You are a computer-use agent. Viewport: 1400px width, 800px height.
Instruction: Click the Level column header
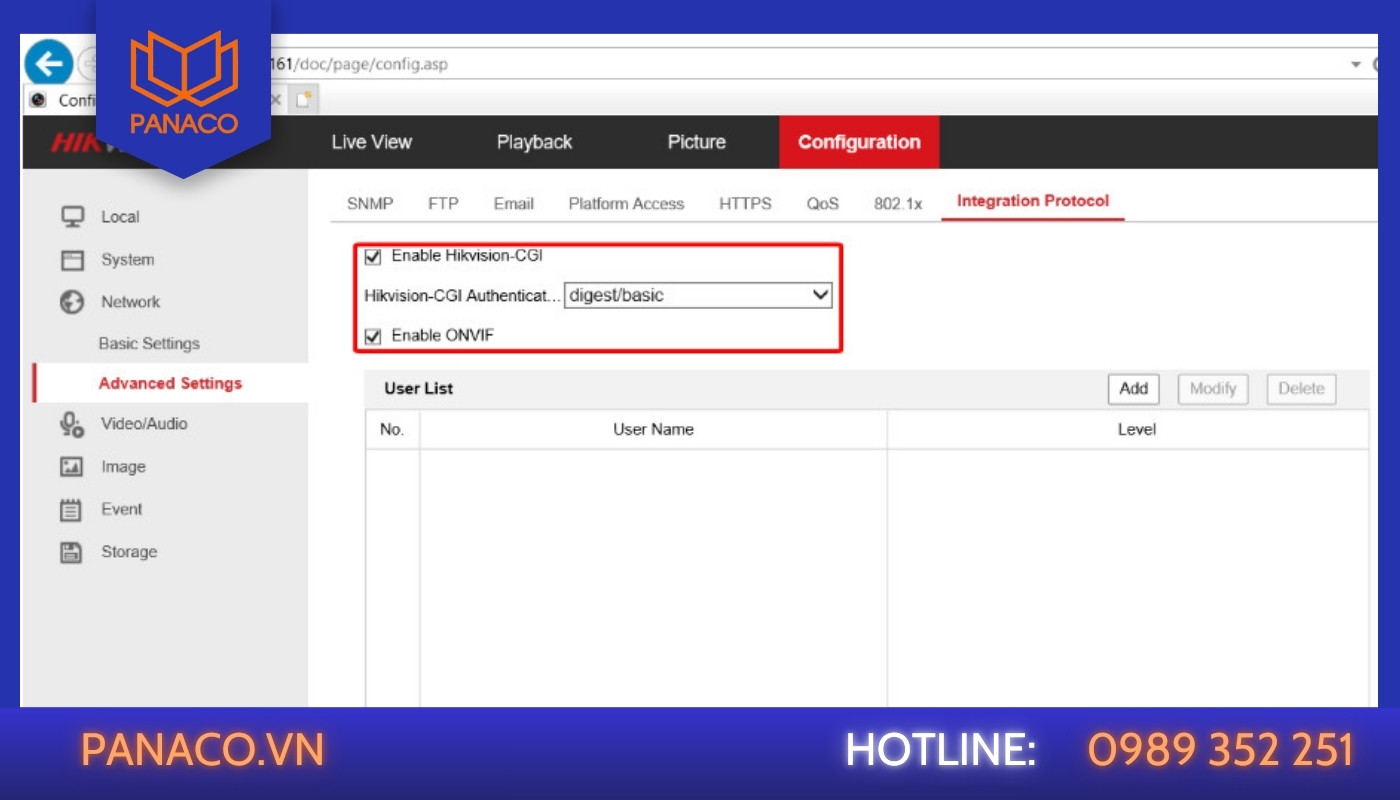click(x=1137, y=429)
